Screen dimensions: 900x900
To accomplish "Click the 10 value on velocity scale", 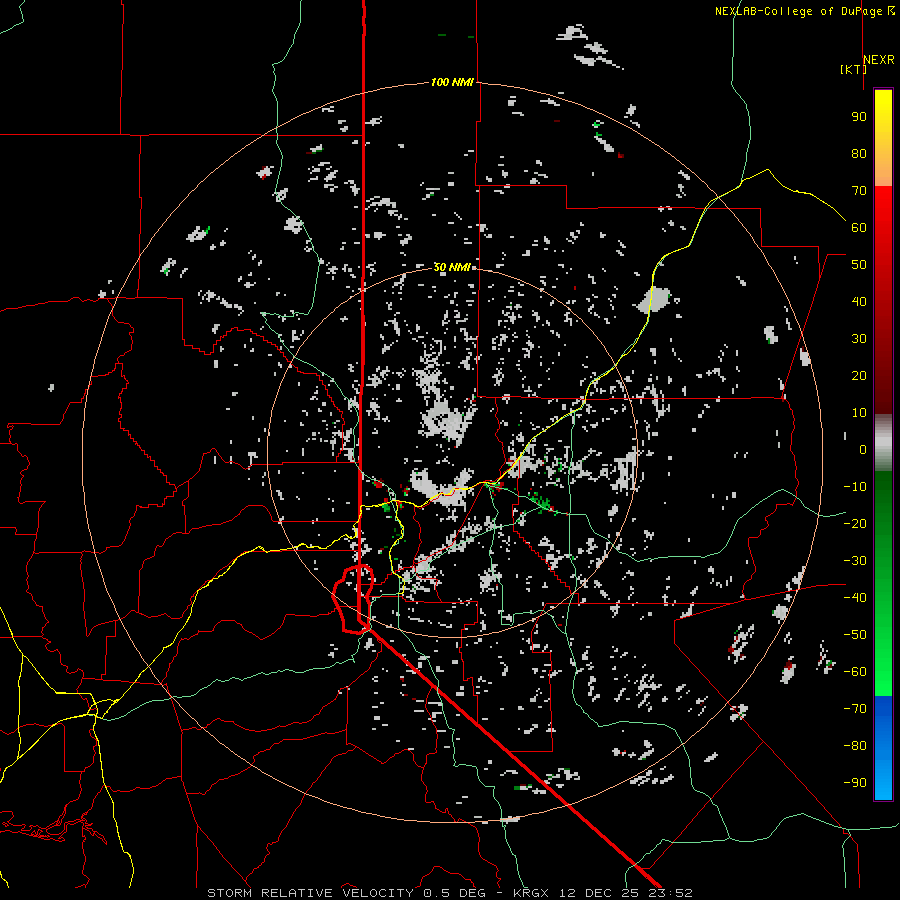I will coord(859,413).
